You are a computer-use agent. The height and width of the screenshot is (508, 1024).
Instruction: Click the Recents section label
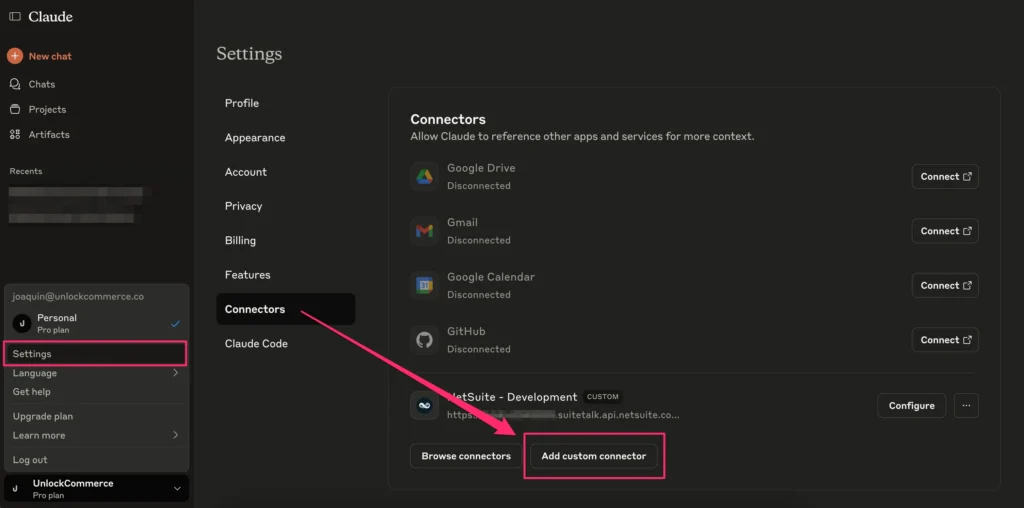pyautogui.click(x=25, y=171)
